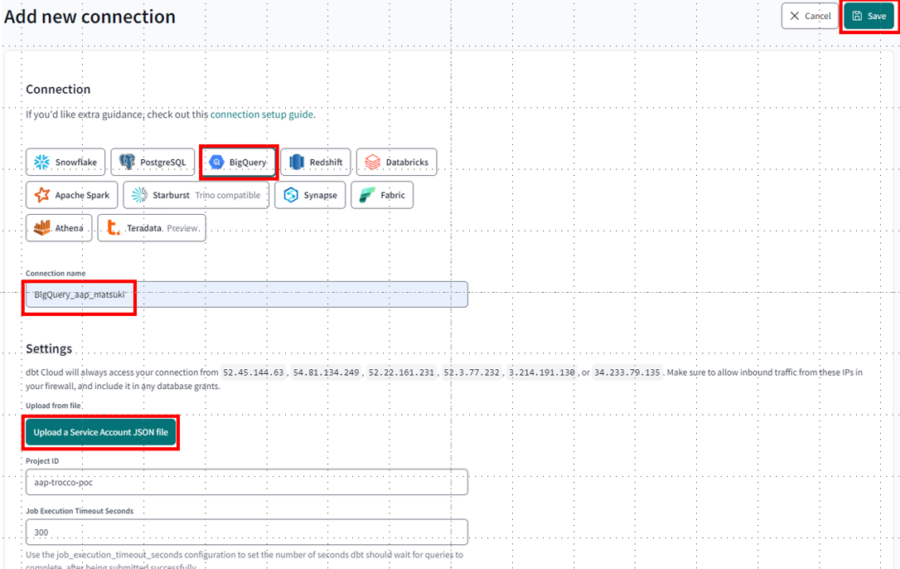Click the Redshift logo icon
The height and width of the screenshot is (569, 900).
pos(296,162)
